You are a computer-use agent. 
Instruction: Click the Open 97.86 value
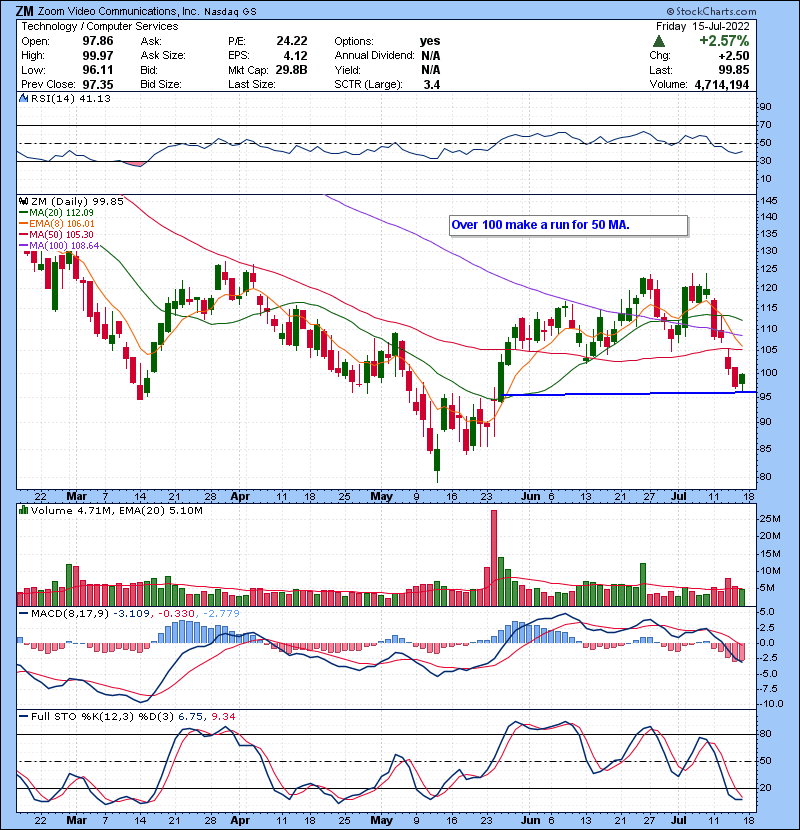click(98, 41)
